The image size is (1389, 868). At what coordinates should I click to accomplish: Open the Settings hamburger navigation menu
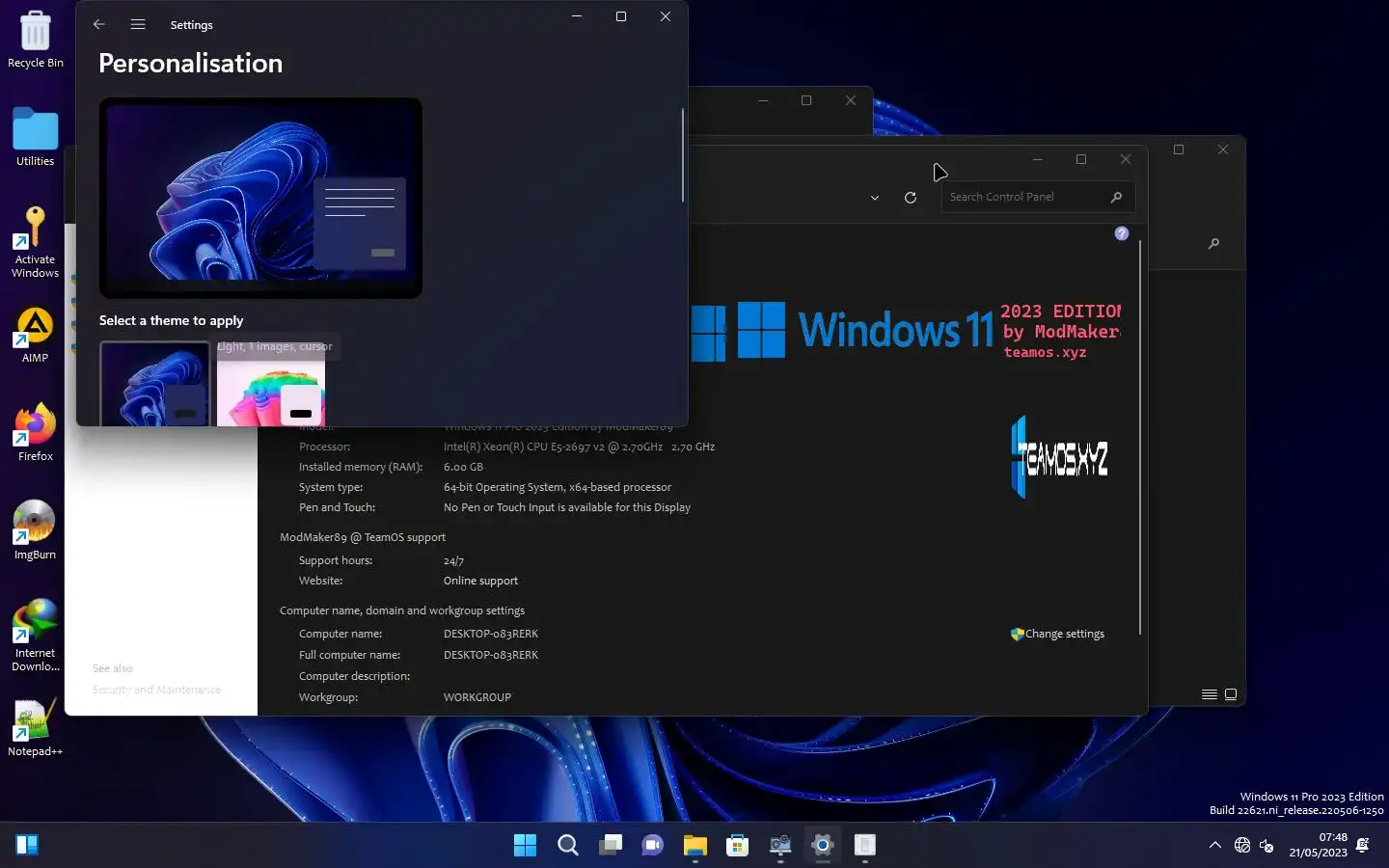pos(138,24)
